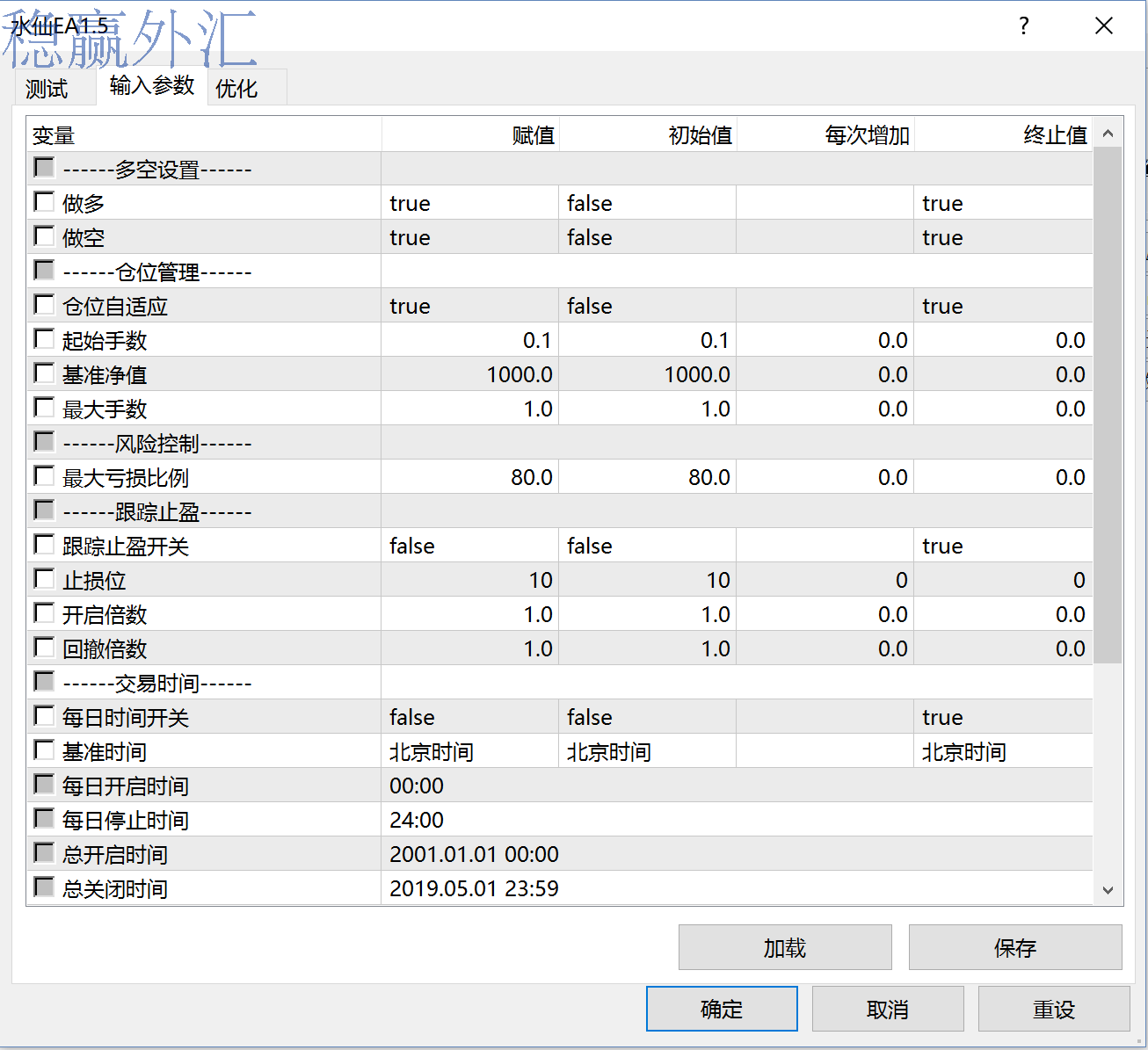Image resolution: width=1148 pixels, height=1050 pixels.
Task: Edit the 做空 赋值 value true
Action: 470,237
